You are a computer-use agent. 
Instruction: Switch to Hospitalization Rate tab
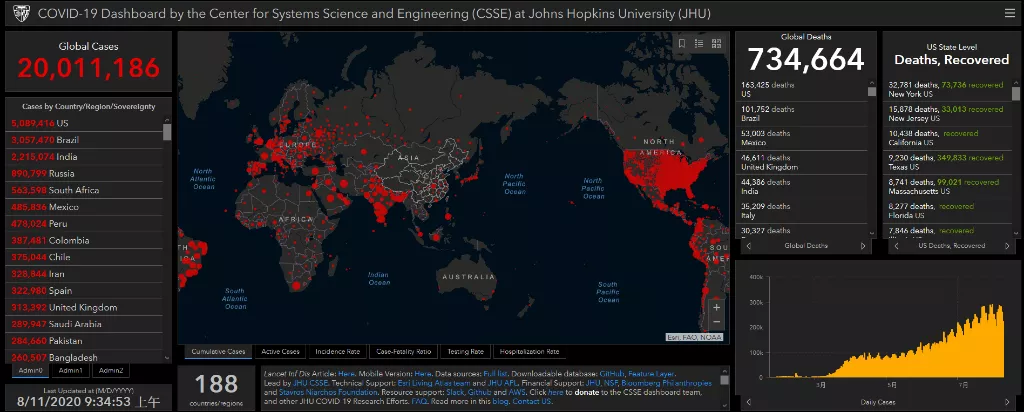(529, 352)
